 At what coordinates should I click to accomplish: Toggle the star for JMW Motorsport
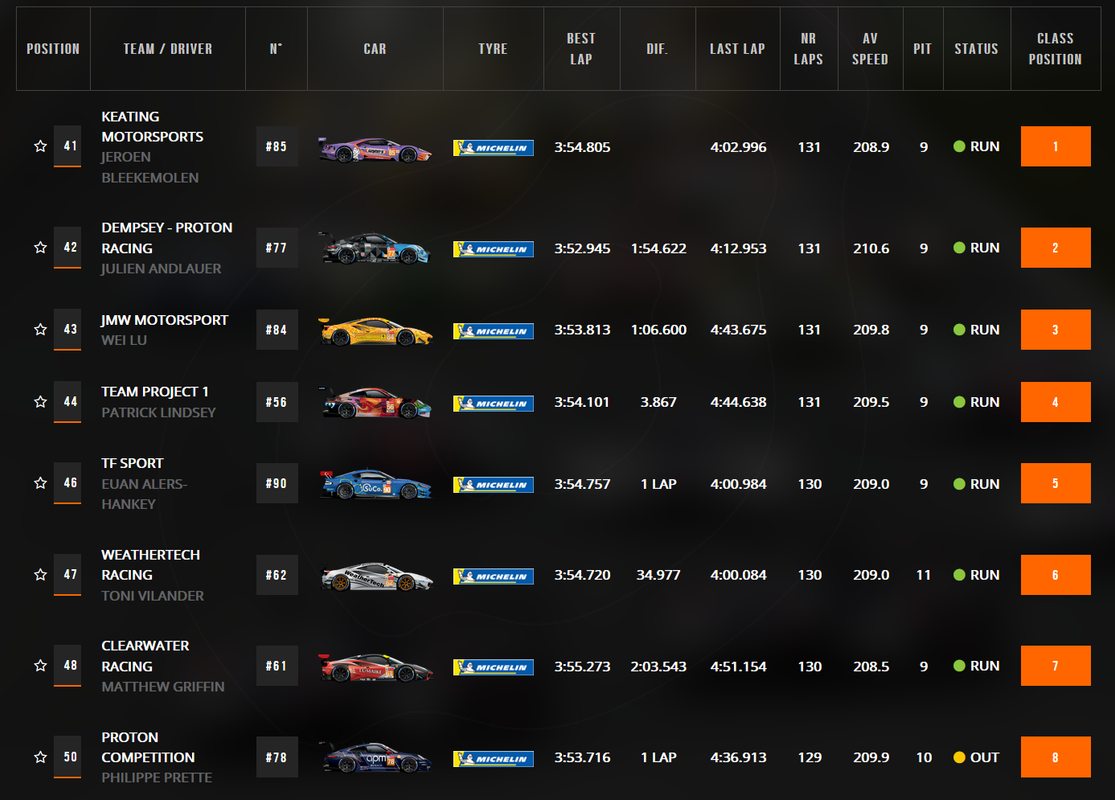tap(41, 329)
